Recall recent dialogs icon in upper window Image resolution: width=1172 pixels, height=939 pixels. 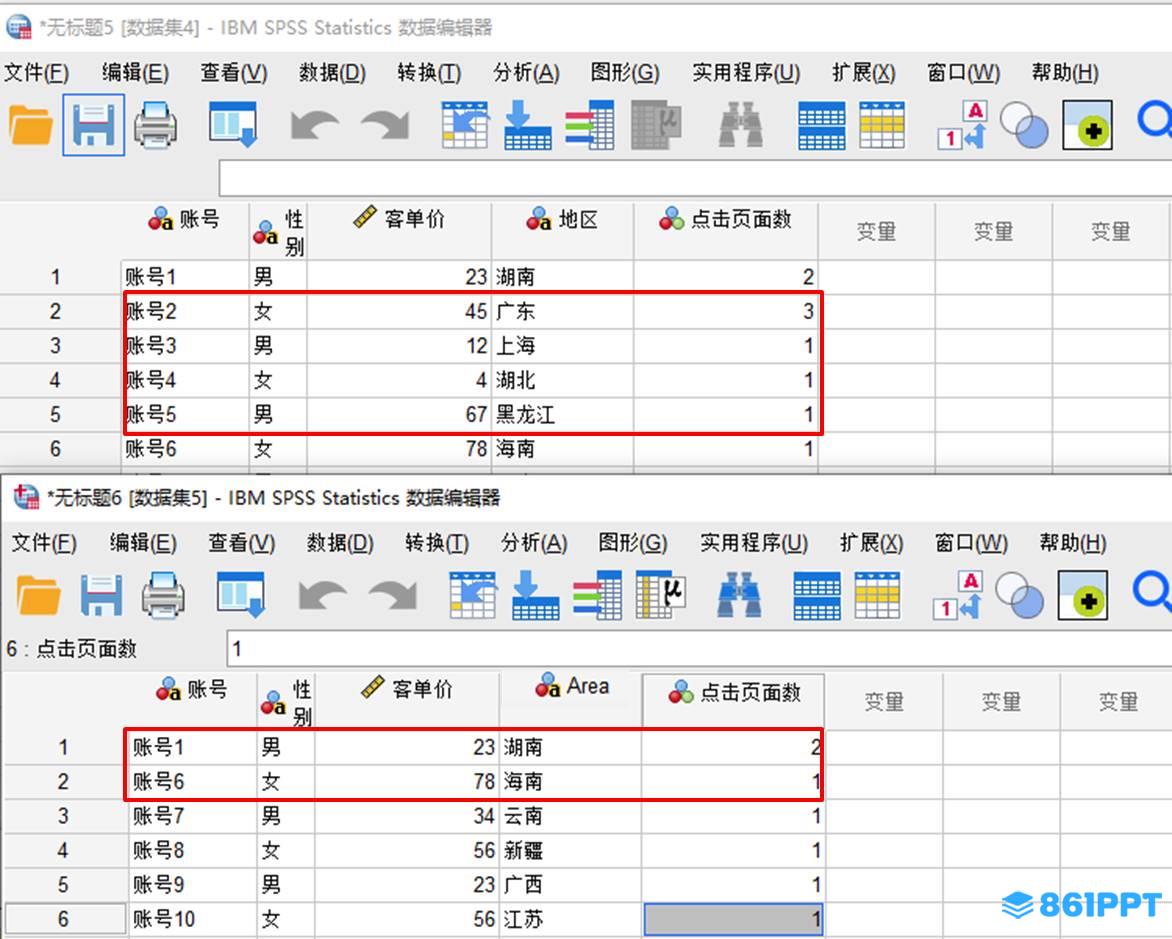coord(233,125)
